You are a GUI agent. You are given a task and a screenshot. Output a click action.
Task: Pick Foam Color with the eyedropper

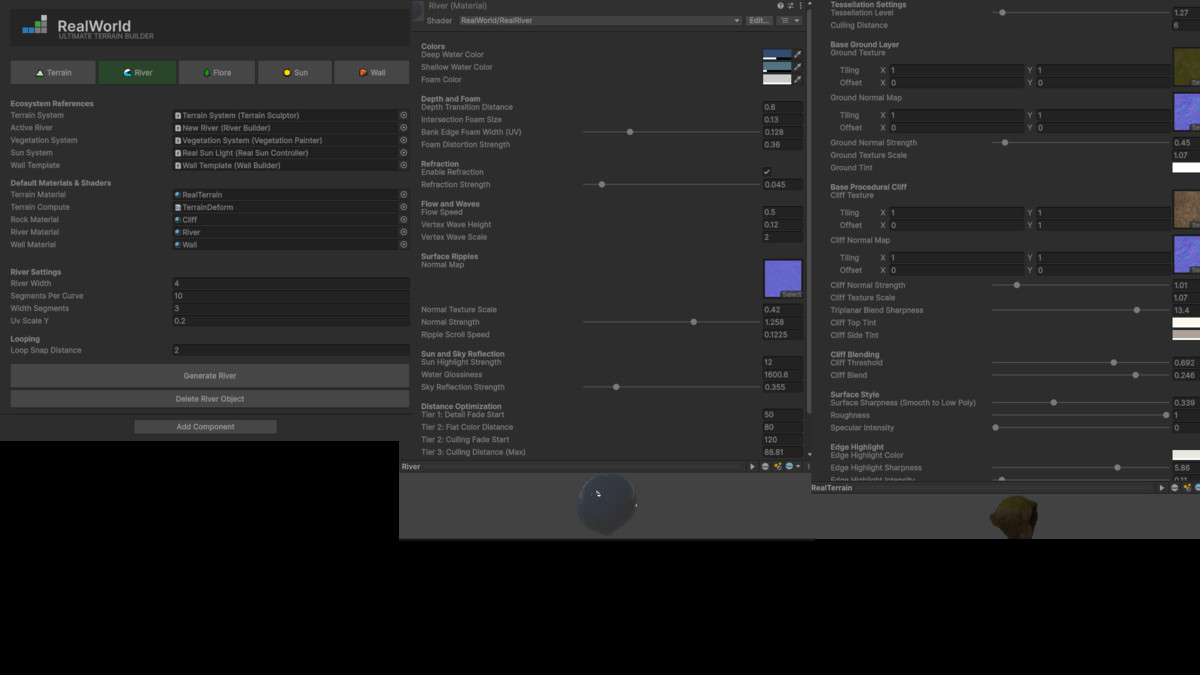click(798, 79)
